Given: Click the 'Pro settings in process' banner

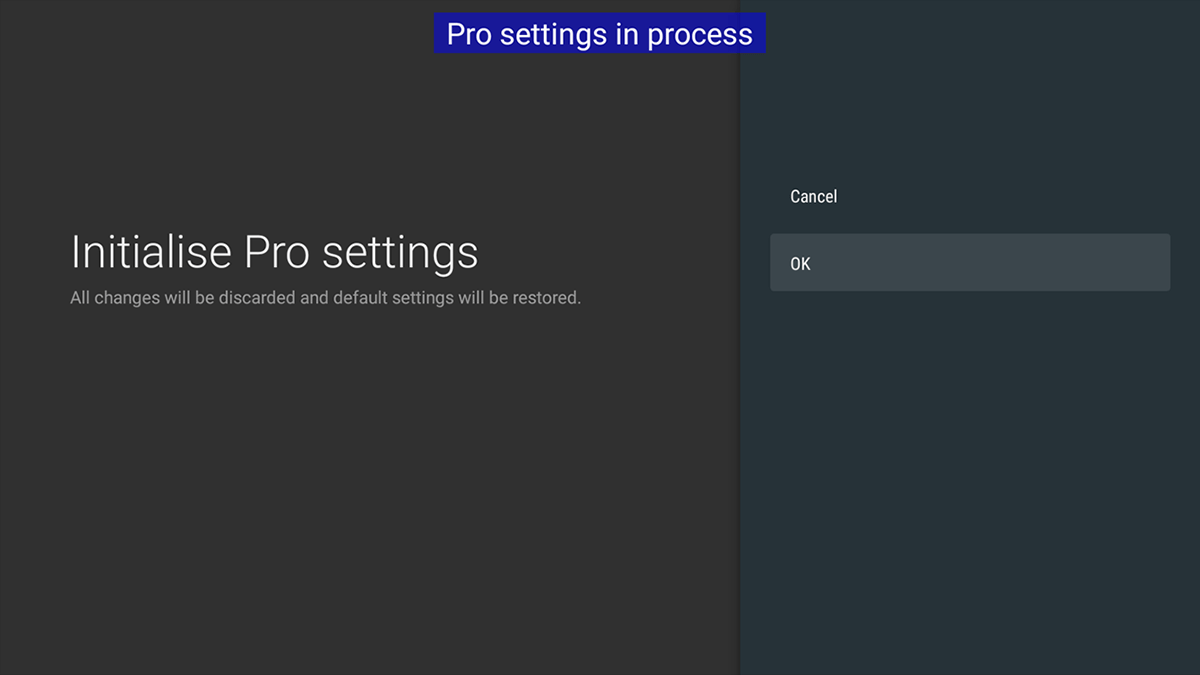Looking at the screenshot, I should (600, 33).
